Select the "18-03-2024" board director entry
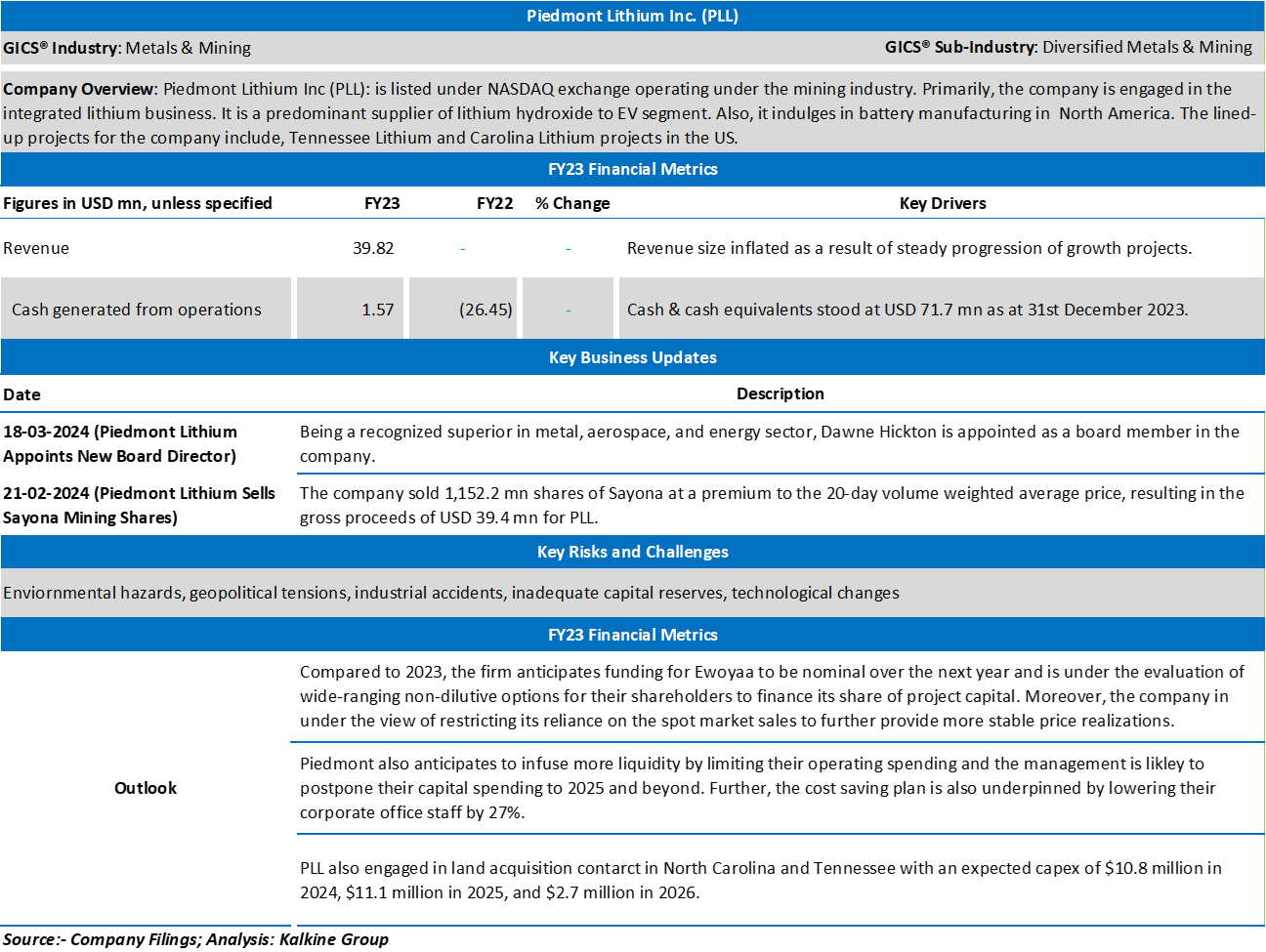This screenshot has height=952, width=1266. [x=120, y=443]
